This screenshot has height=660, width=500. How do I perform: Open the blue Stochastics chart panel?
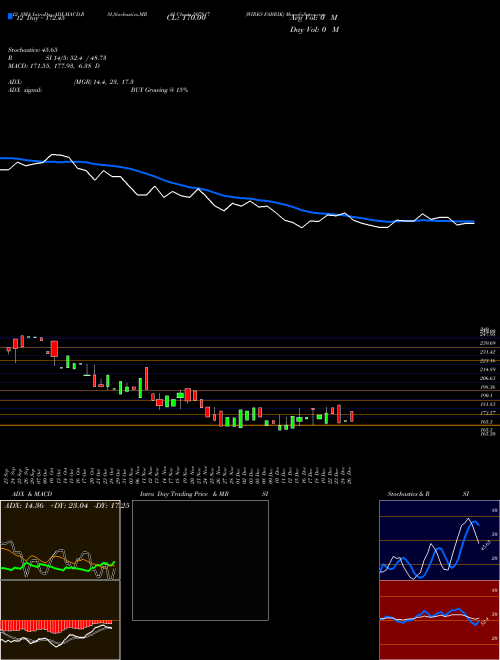click(x=439, y=540)
